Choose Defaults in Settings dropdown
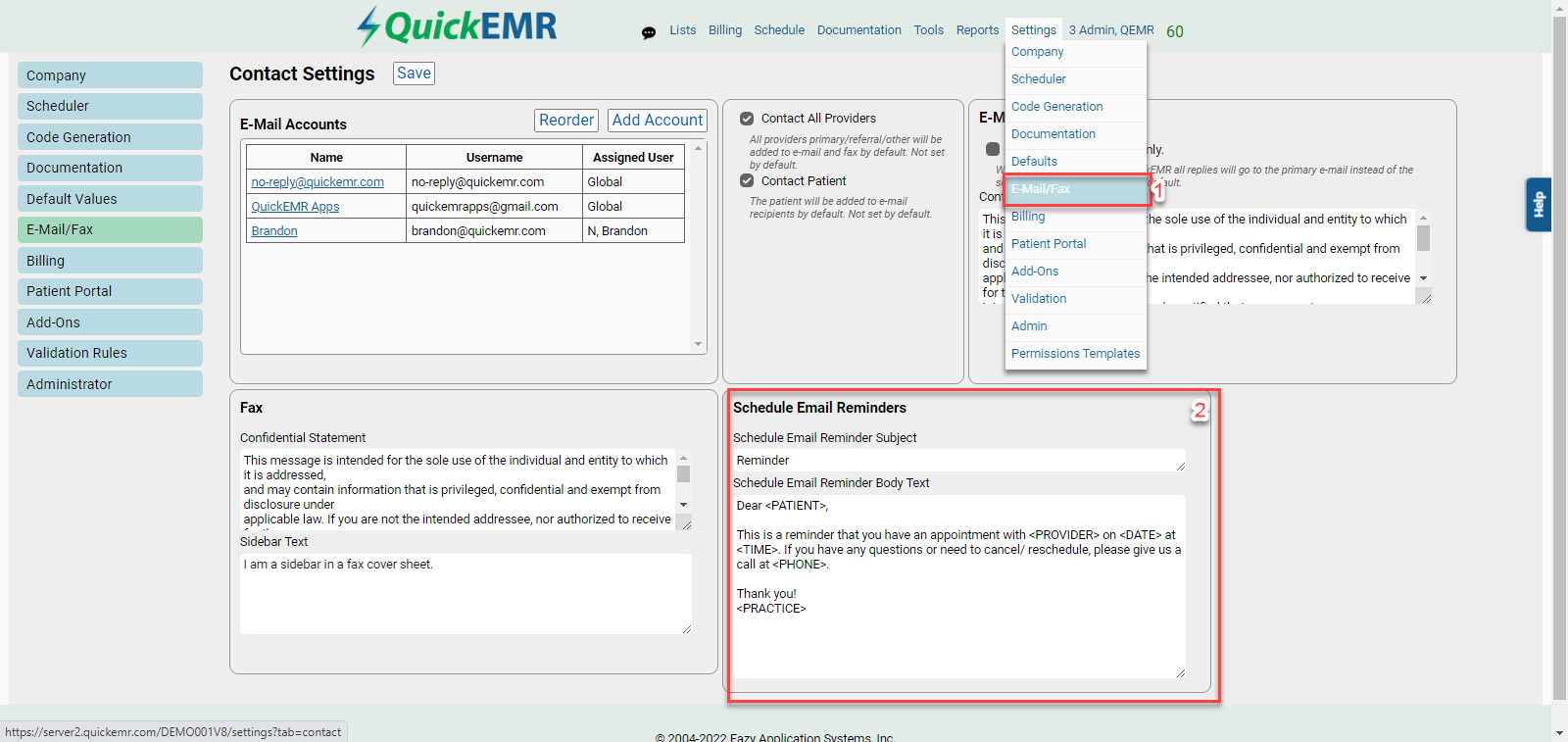The image size is (1568, 742). pos(1076,162)
